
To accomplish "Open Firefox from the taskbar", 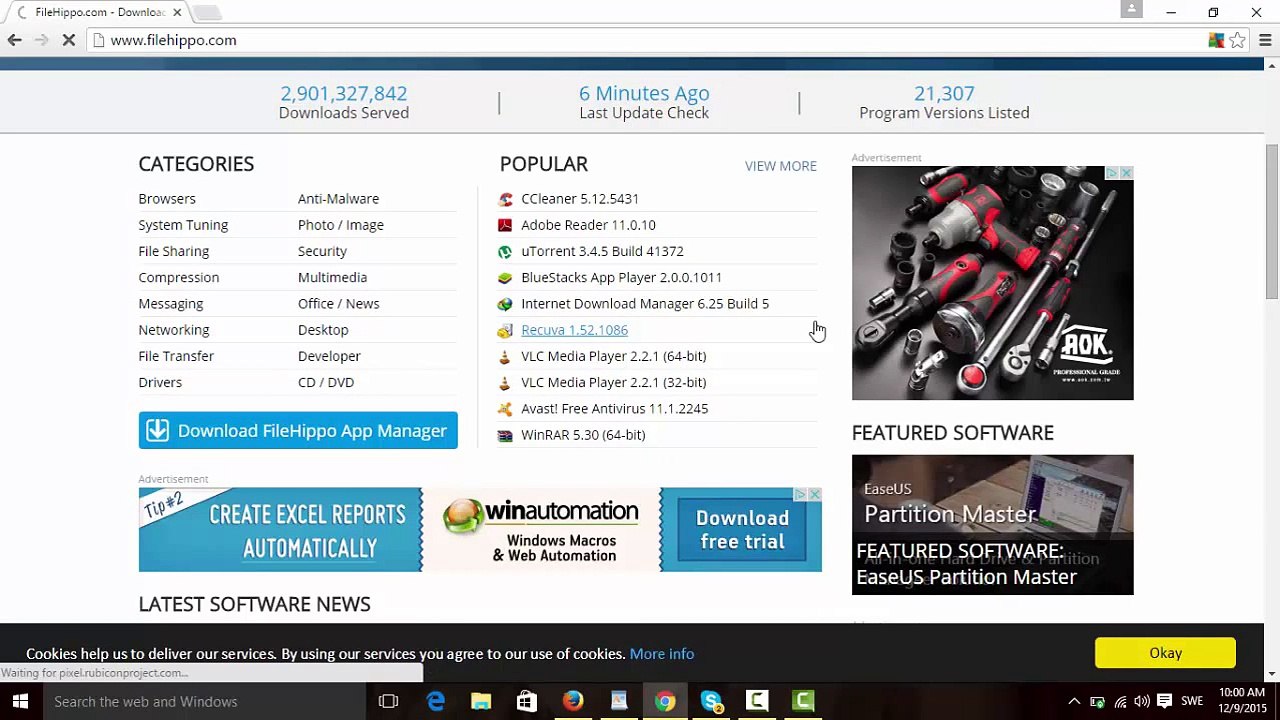I will [572, 701].
